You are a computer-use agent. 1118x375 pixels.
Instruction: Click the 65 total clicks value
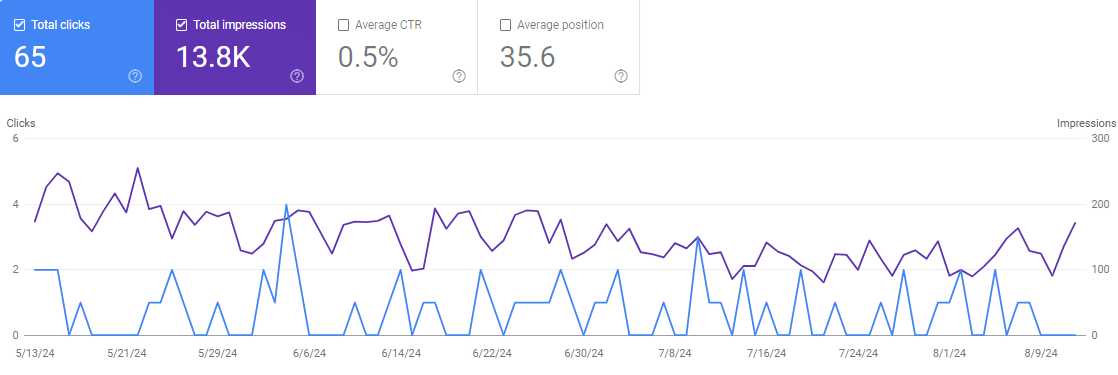pyautogui.click(x=30, y=57)
